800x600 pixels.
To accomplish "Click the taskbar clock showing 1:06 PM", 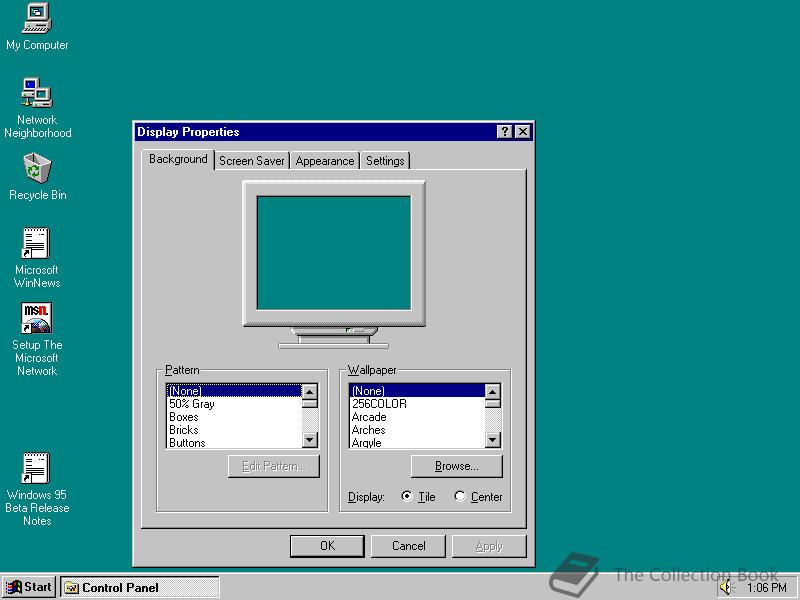I will (x=767, y=588).
